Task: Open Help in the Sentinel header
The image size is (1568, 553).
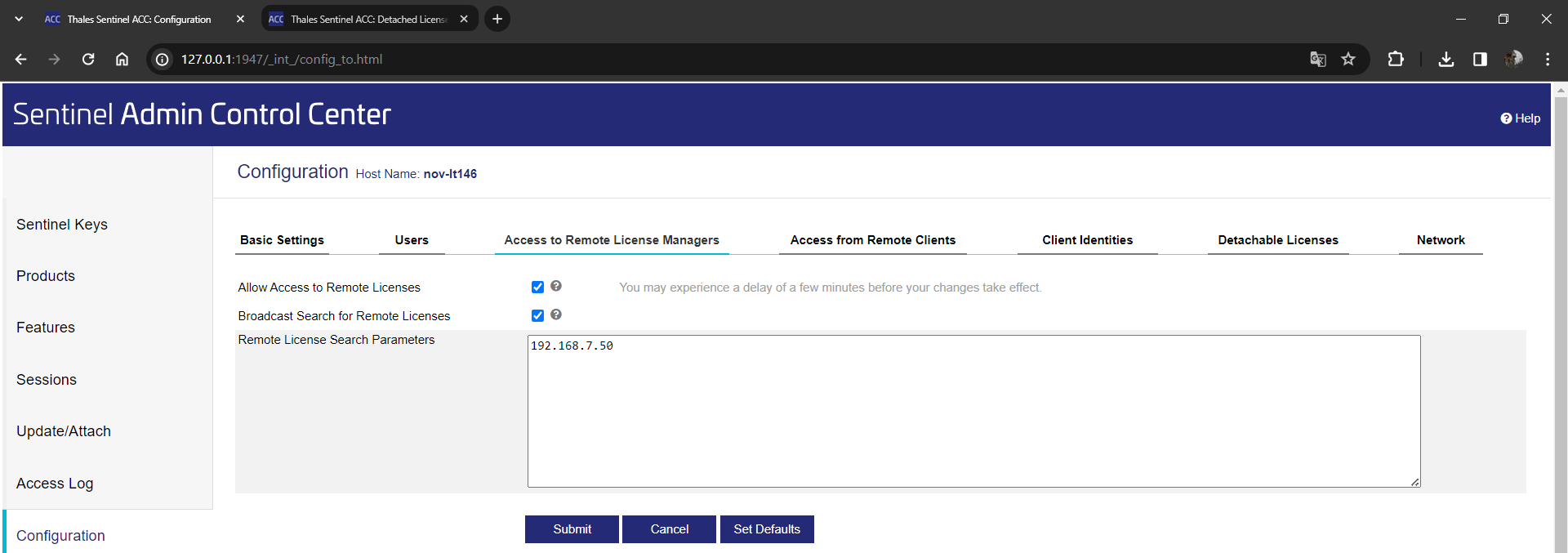Action: tap(1520, 118)
